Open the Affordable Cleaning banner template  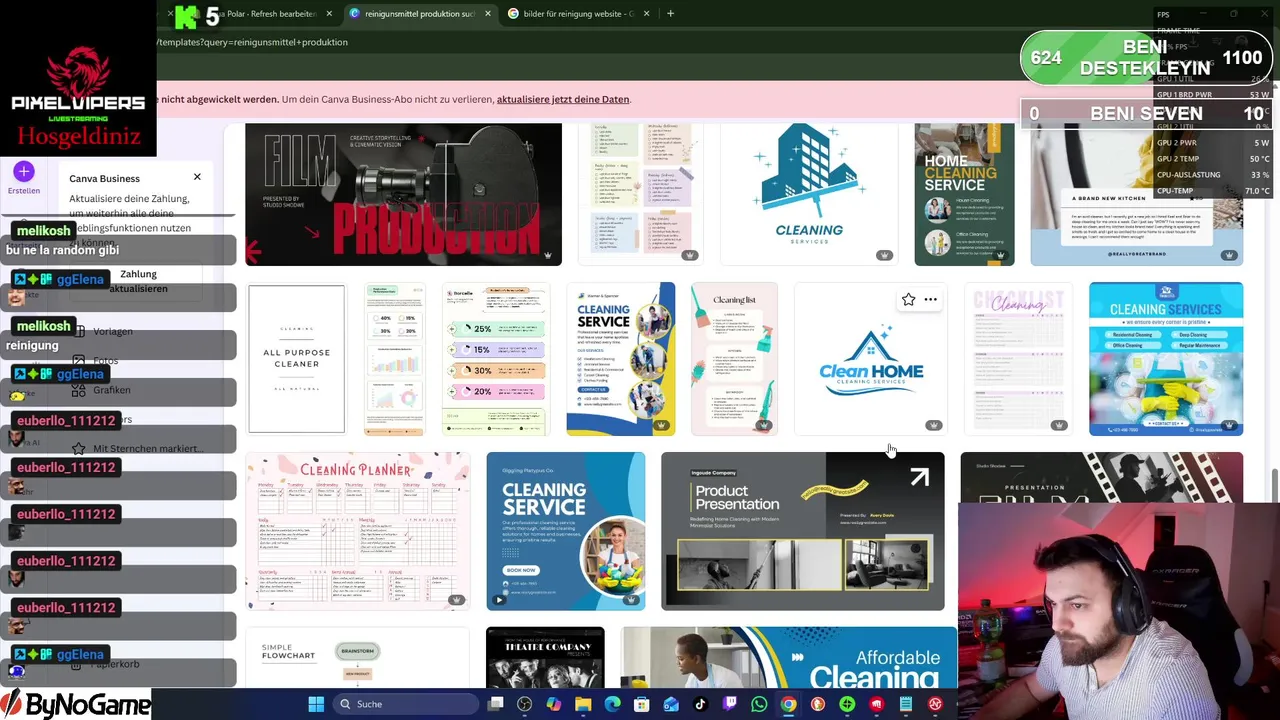pyautogui.click(x=788, y=657)
